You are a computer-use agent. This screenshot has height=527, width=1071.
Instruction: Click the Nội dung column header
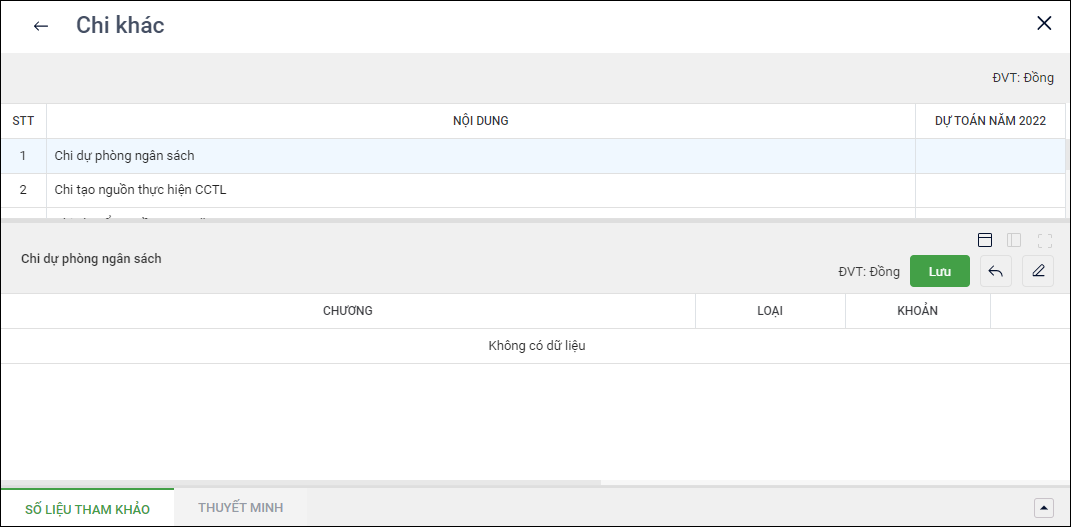pyautogui.click(x=480, y=121)
